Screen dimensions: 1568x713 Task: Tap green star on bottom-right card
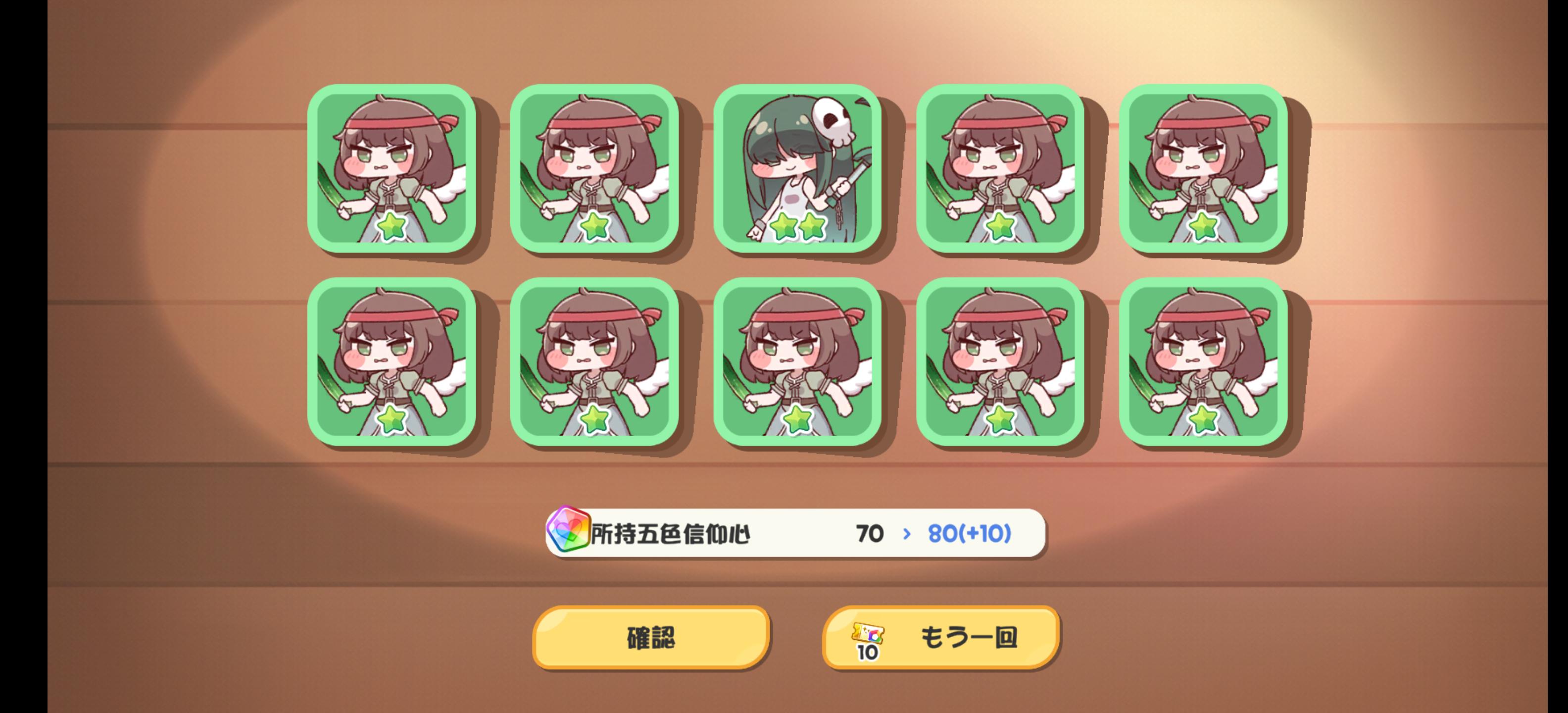pyautogui.click(x=1203, y=419)
